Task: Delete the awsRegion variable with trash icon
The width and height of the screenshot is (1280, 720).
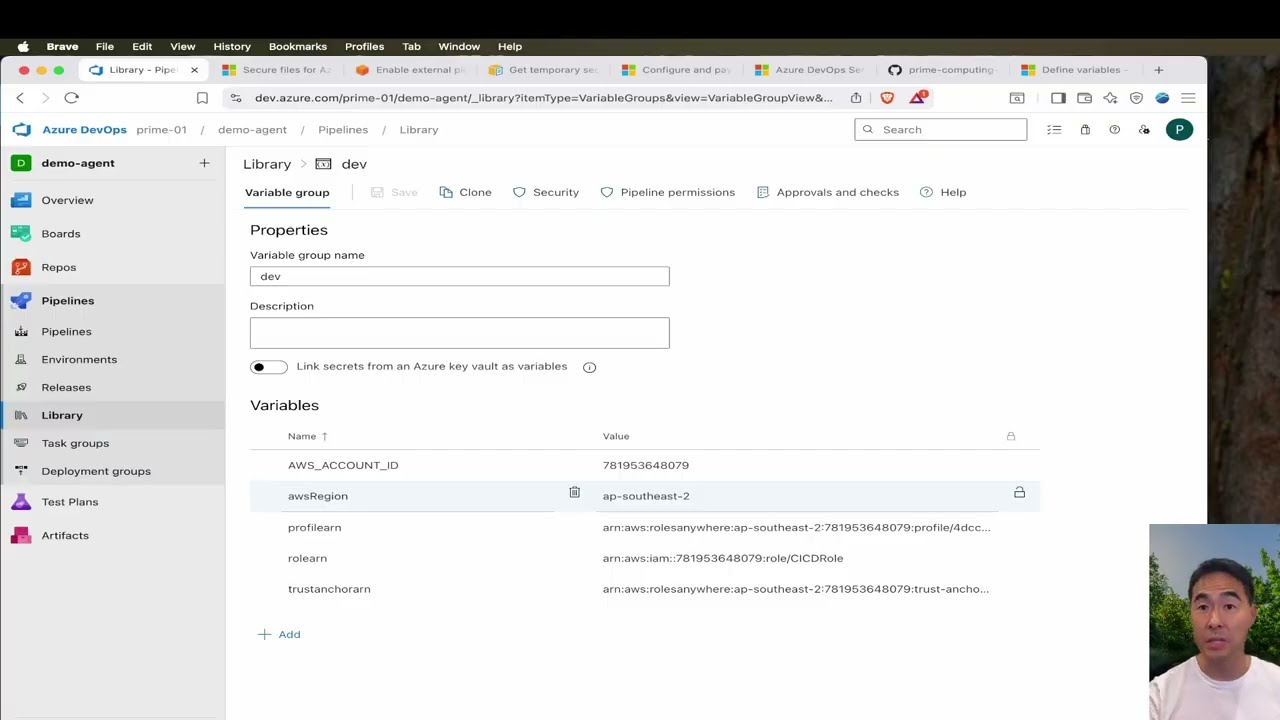Action: (574, 493)
